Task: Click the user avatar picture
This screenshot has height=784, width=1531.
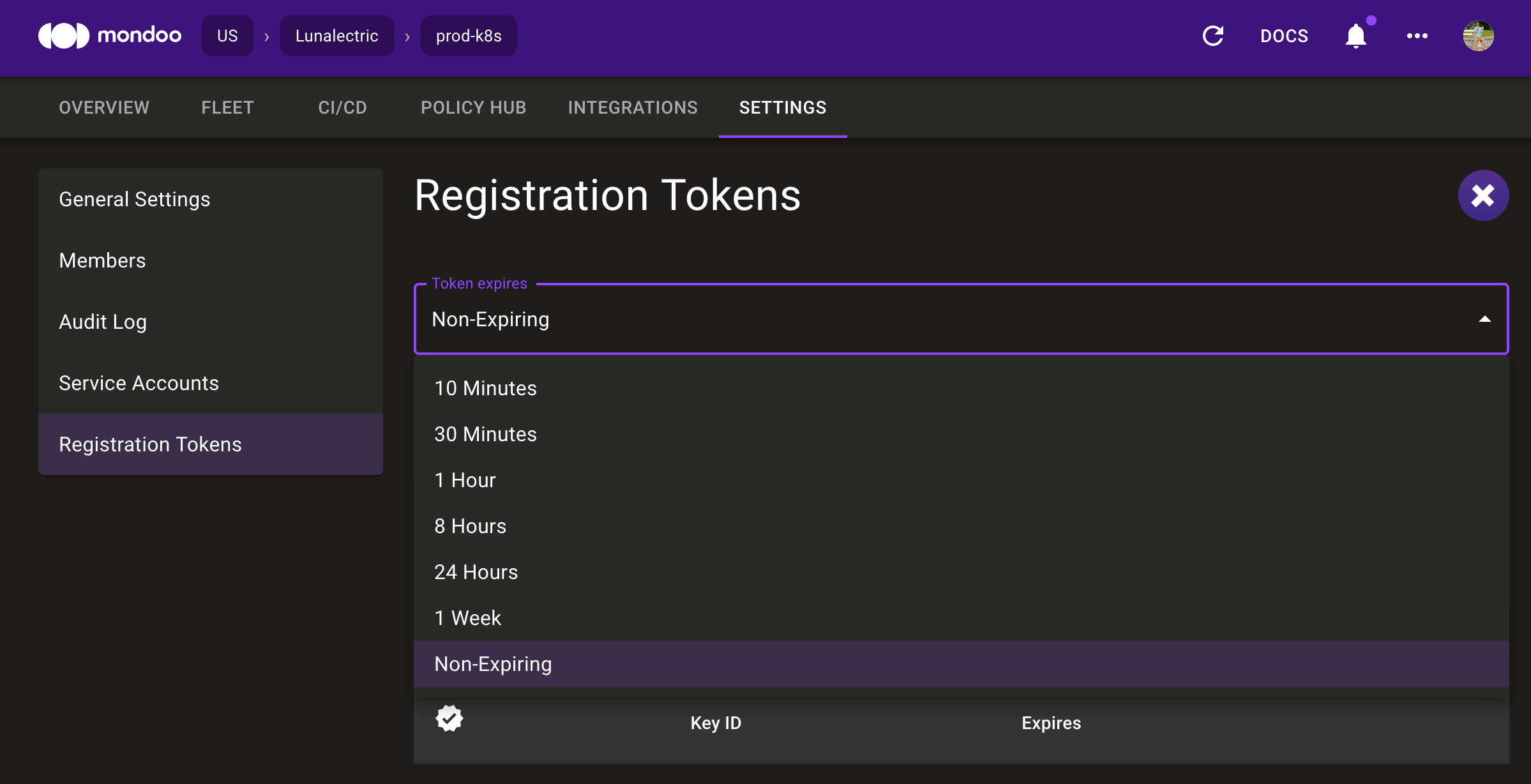Action: pyautogui.click(x=1478, y=36)
